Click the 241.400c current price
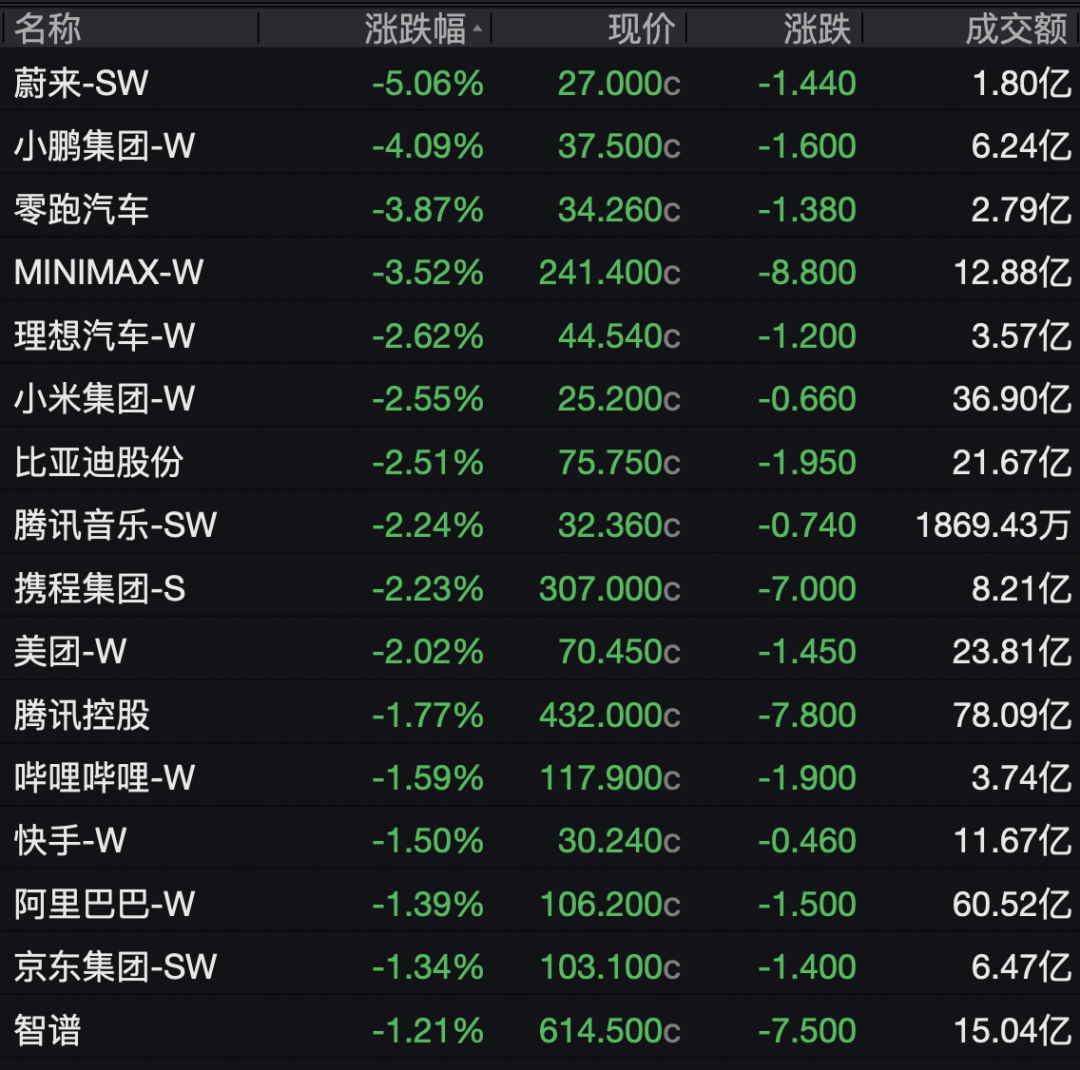Viewport: 1080px width, 1070px height. tap(610, 273)
